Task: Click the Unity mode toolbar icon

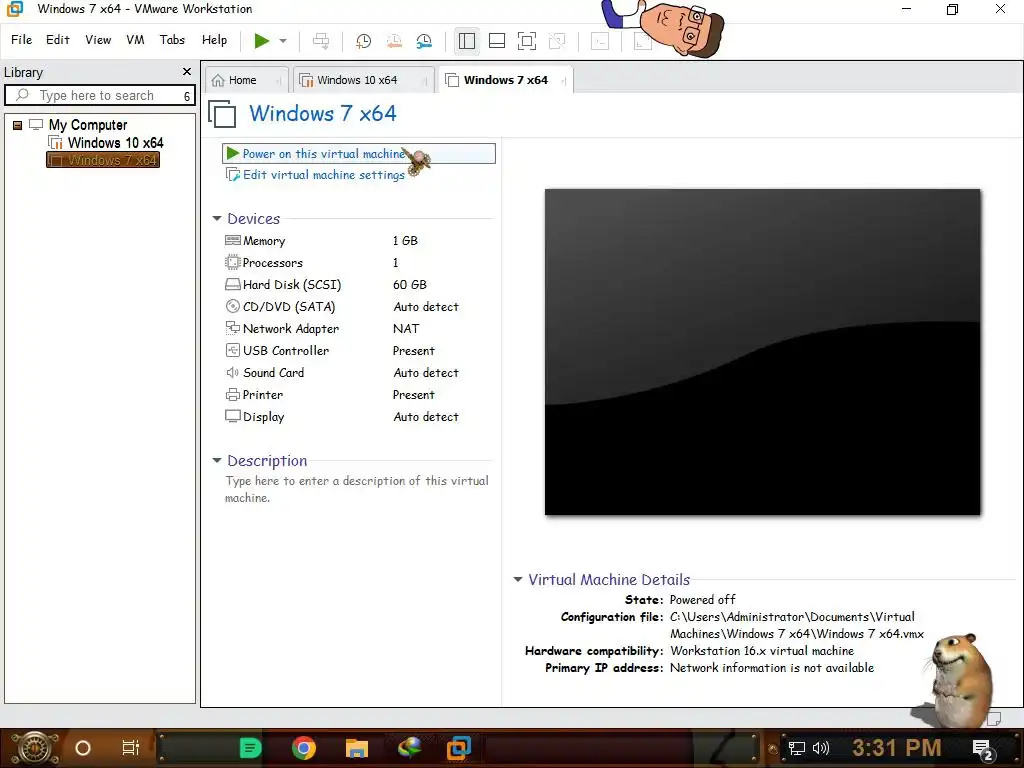Action: pos(557,41)
